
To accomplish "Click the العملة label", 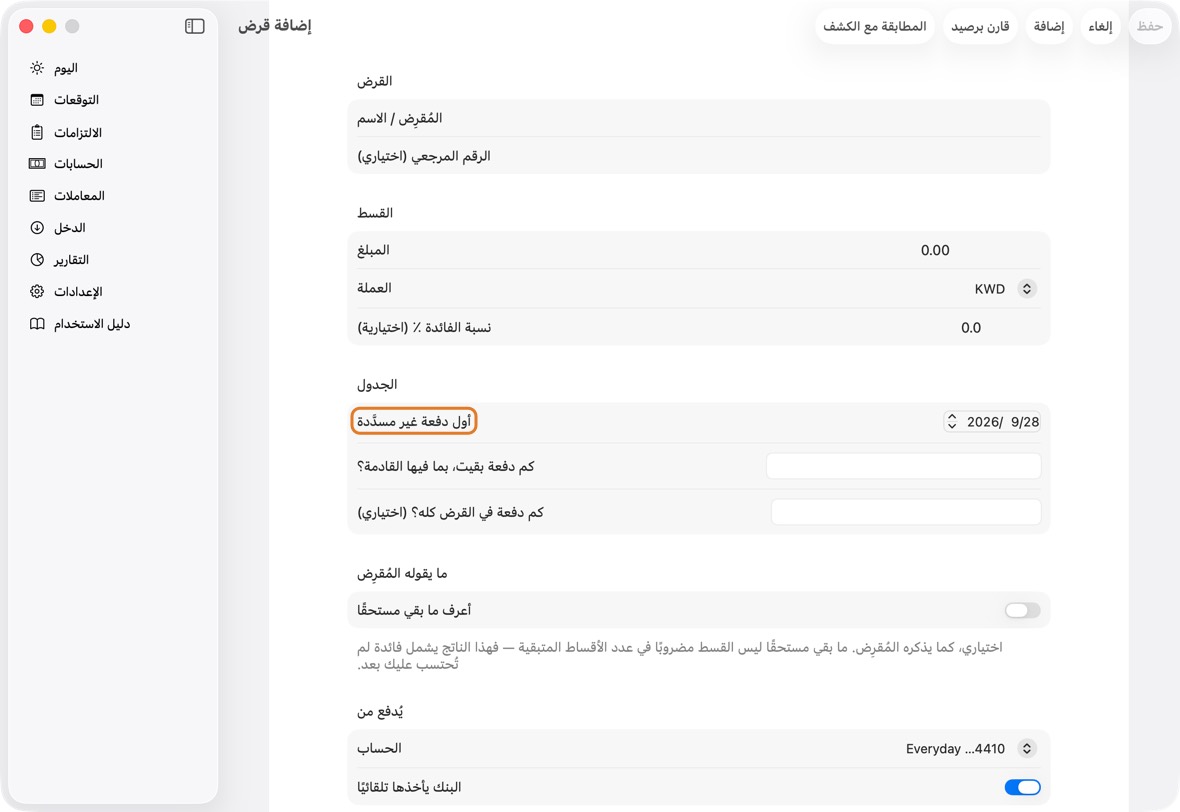I will 374,288.
